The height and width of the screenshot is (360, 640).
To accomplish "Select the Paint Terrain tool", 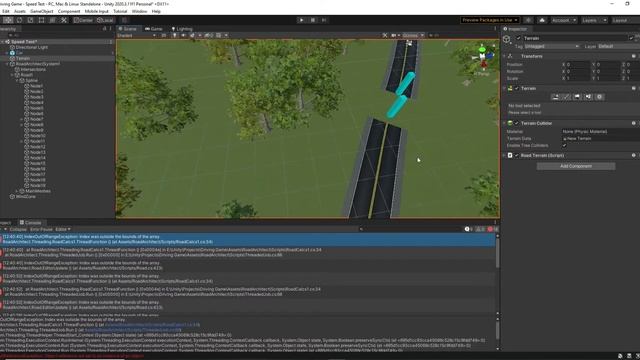I will coord(566,97).
